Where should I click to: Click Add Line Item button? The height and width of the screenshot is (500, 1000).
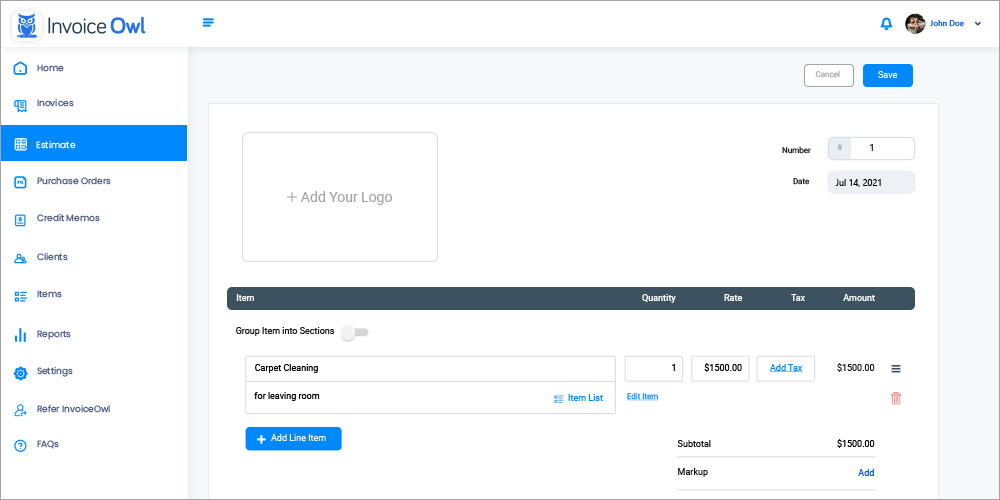click(x=293, y=439)
